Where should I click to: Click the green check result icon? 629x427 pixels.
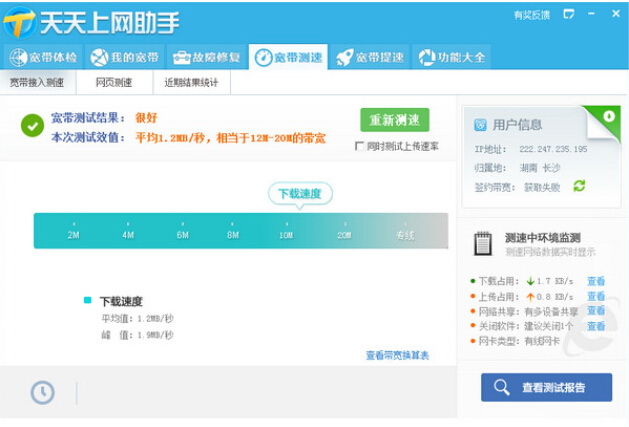point(32,125)
